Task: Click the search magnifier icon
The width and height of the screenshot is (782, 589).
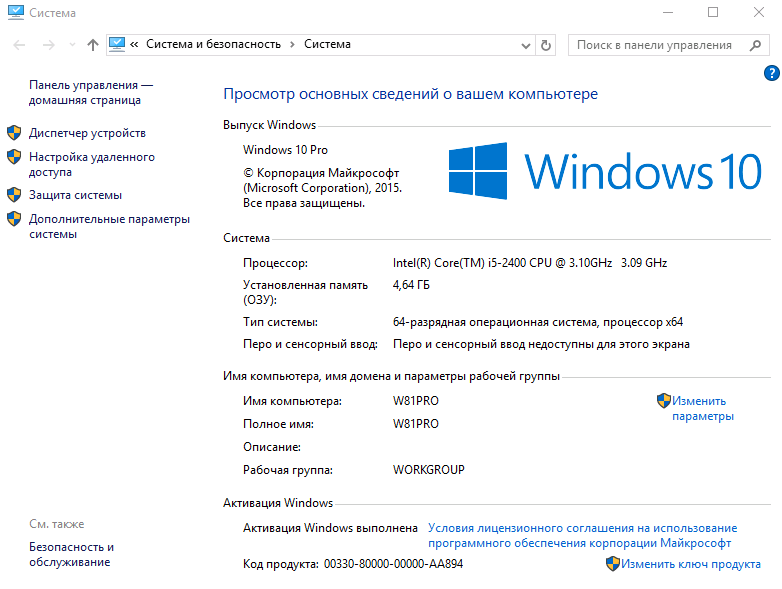Action: (755, 45)
